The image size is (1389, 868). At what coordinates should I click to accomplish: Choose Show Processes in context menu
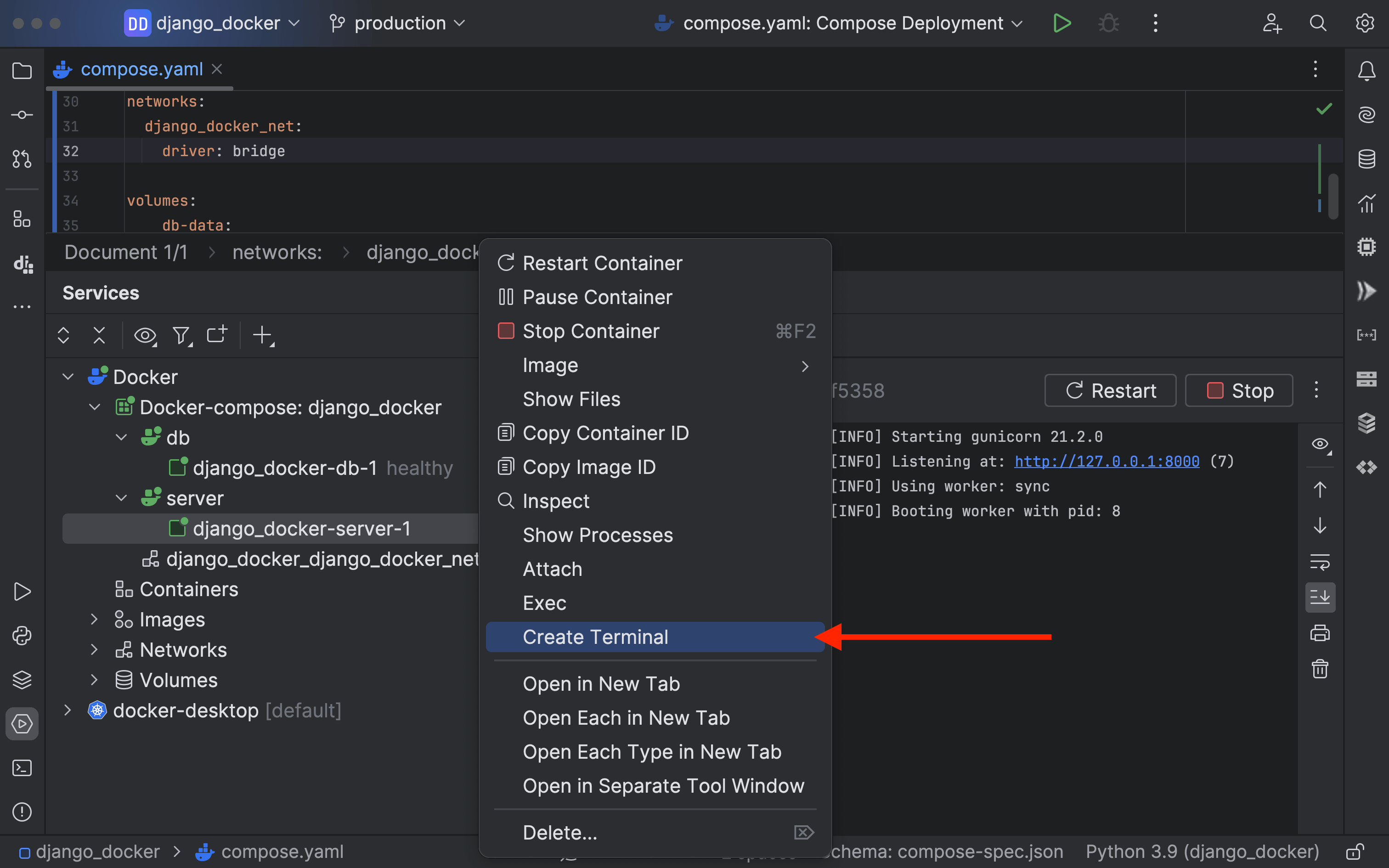click(x=598, y=535)
